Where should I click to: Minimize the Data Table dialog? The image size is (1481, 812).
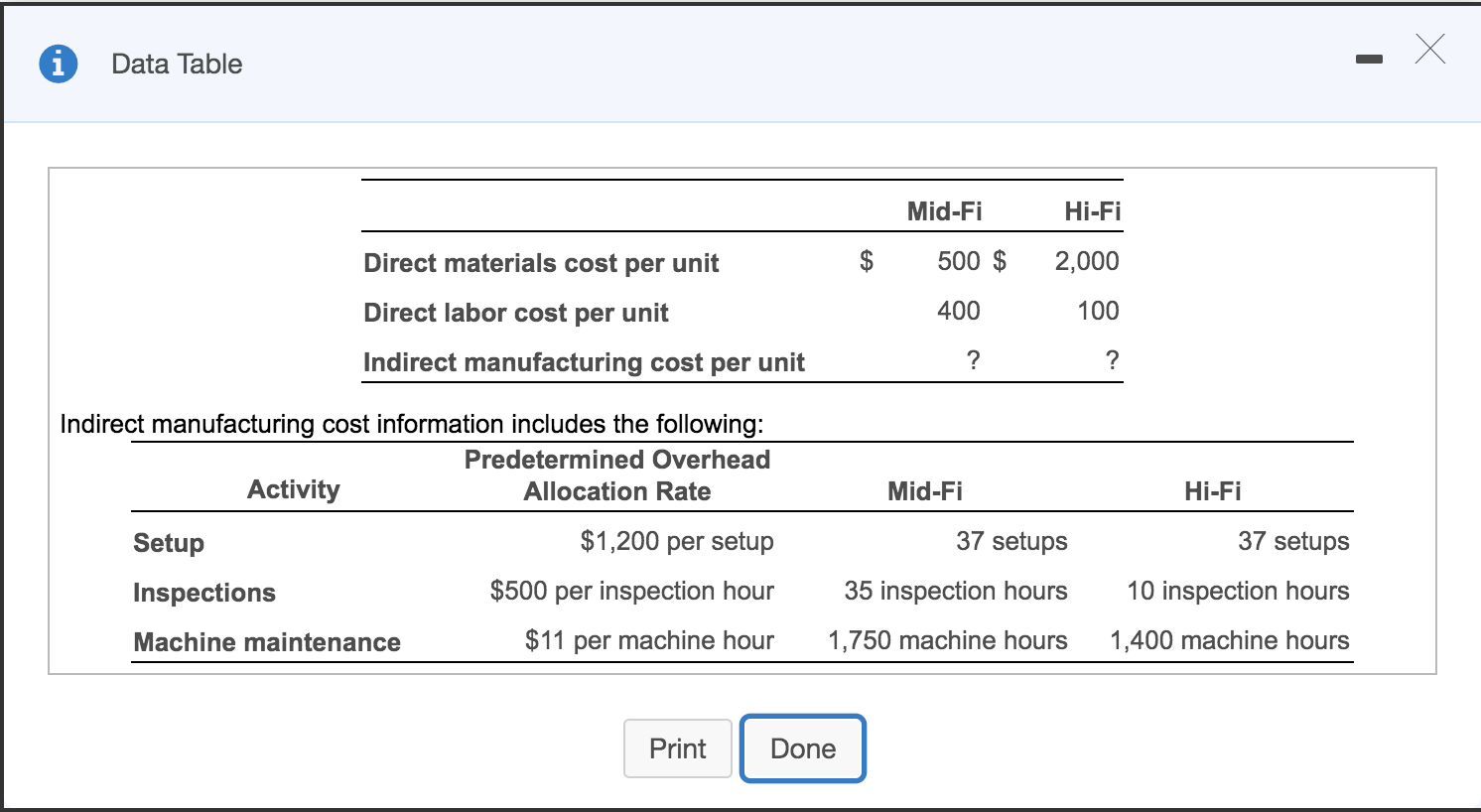1369,61
